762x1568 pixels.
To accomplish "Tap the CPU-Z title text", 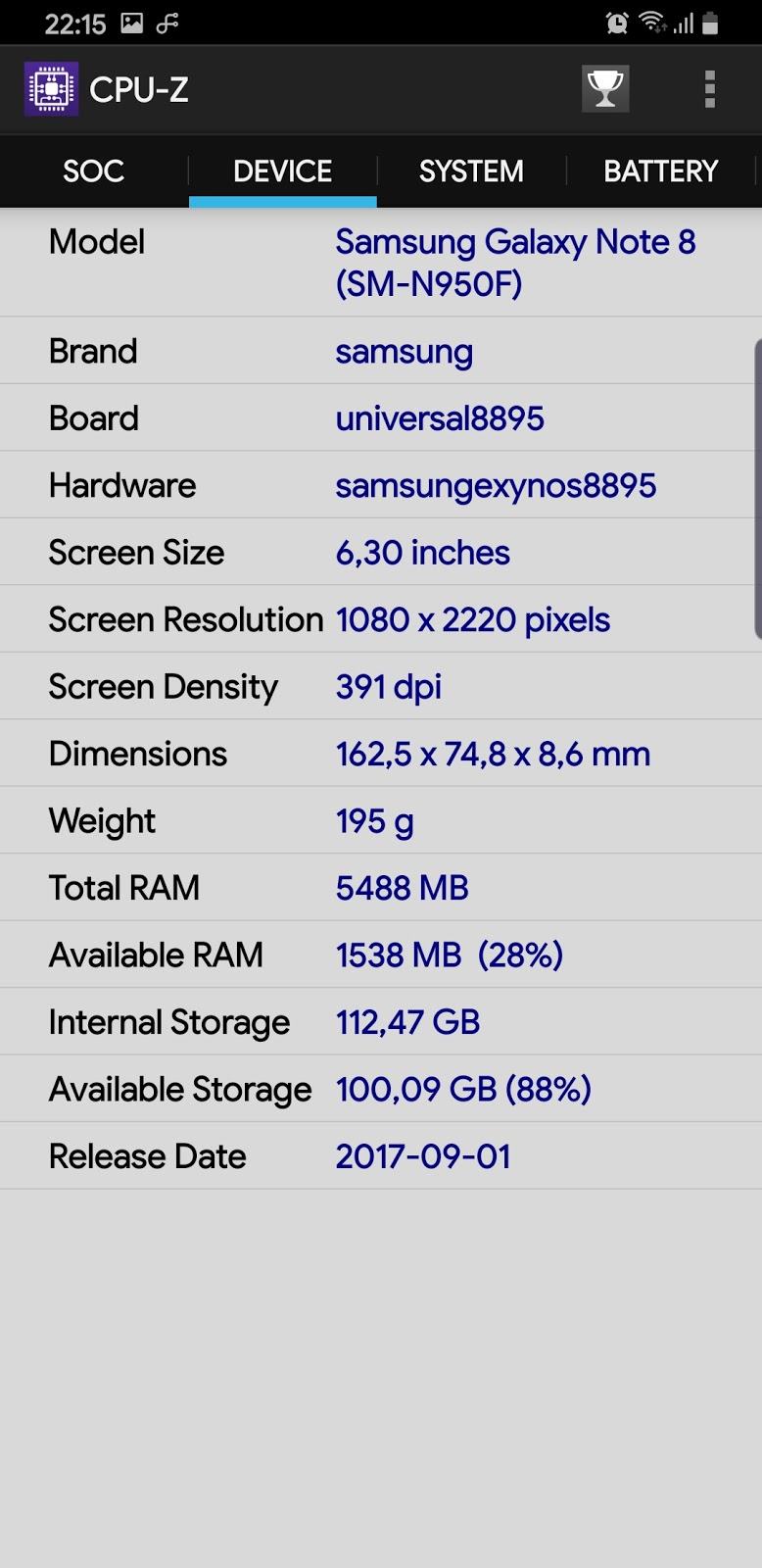I will (x=138, y=90).
